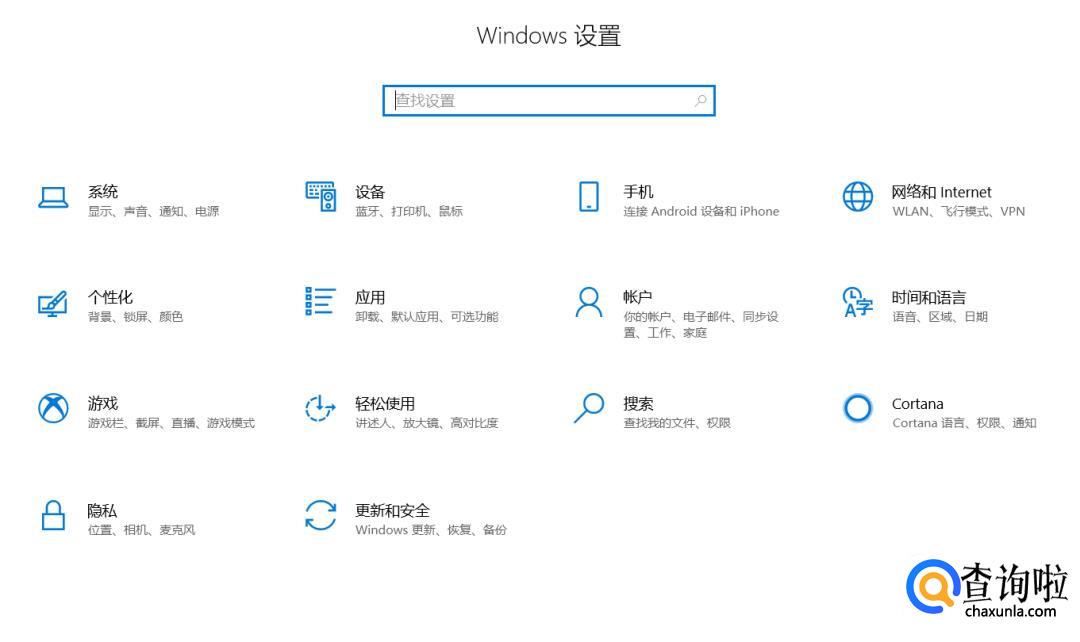The height and width of the screenshot is (642, 1080).
Task: Open the 时间和语言 settings title
Action: 928,297
